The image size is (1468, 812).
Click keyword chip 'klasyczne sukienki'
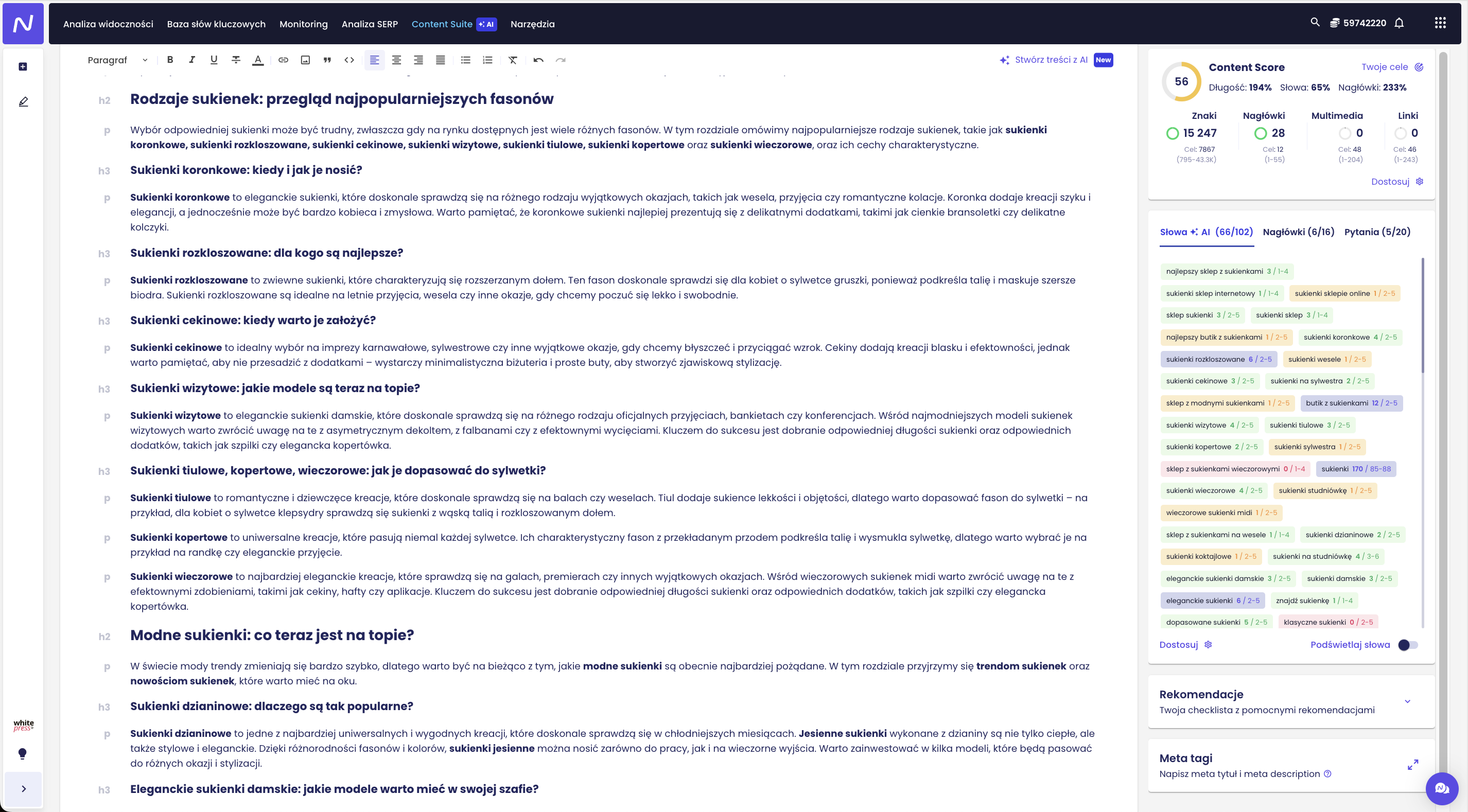1328,622
